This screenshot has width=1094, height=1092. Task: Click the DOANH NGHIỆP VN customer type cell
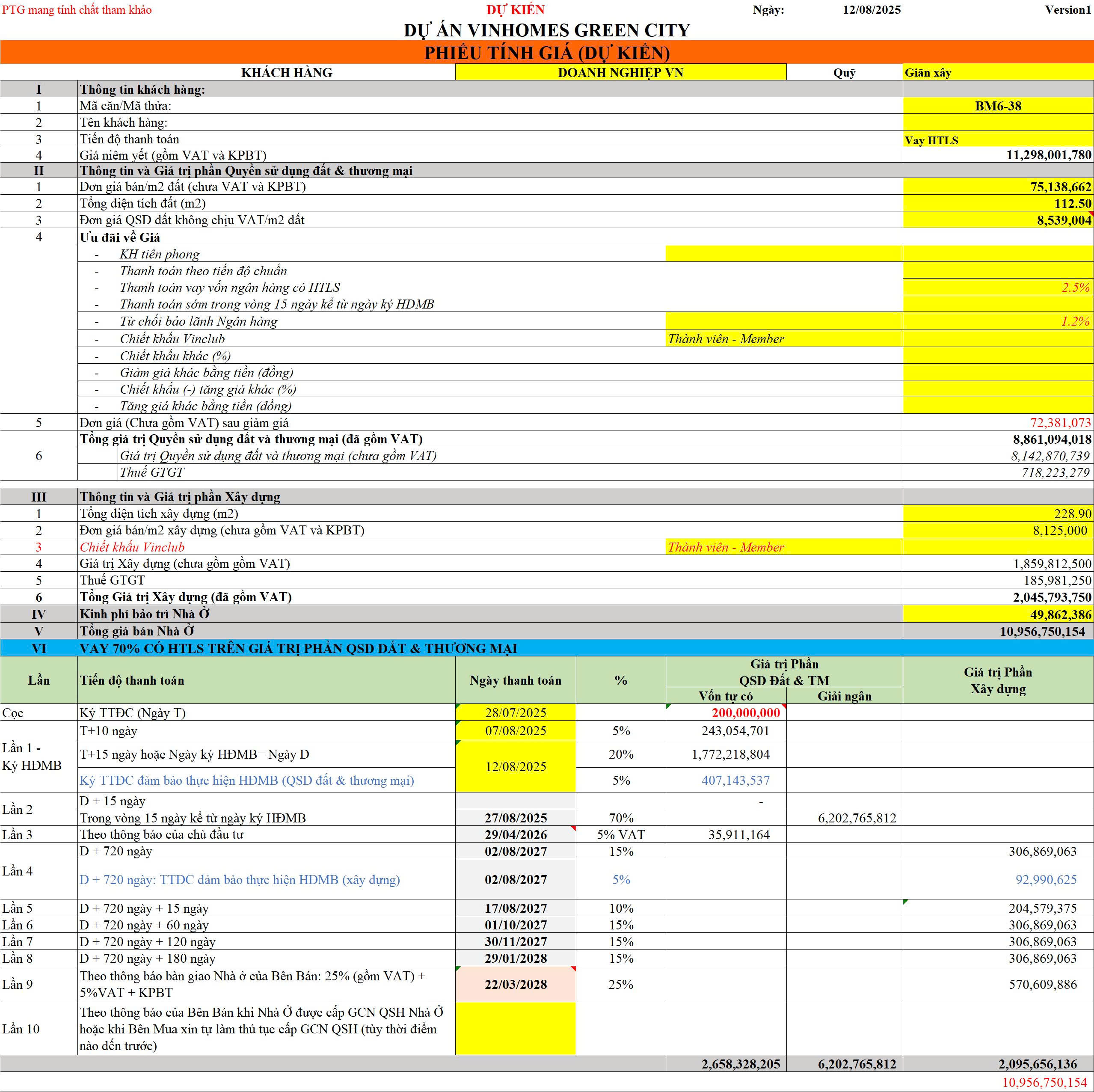click(621, 72)
